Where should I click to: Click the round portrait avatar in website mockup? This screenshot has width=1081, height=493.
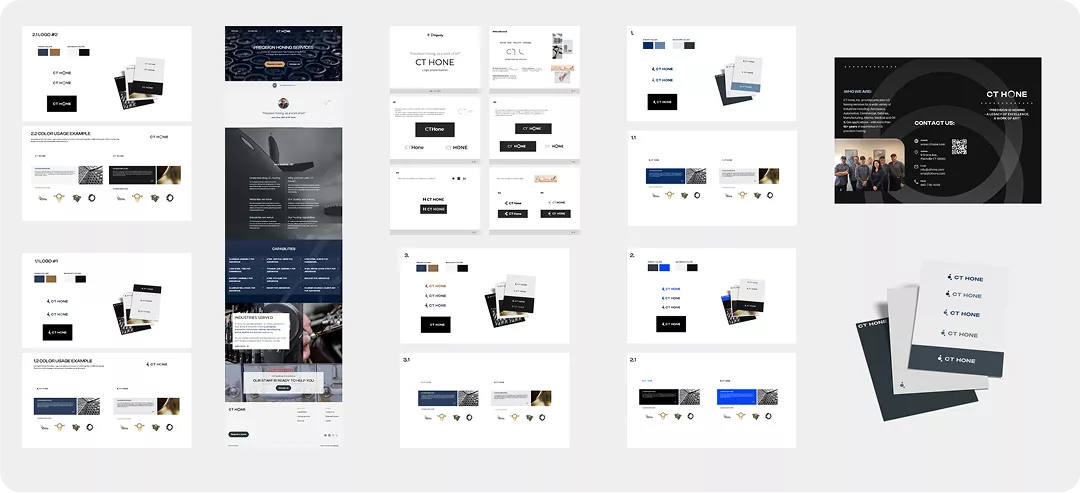pyautogui.click(x=283, y=103)
